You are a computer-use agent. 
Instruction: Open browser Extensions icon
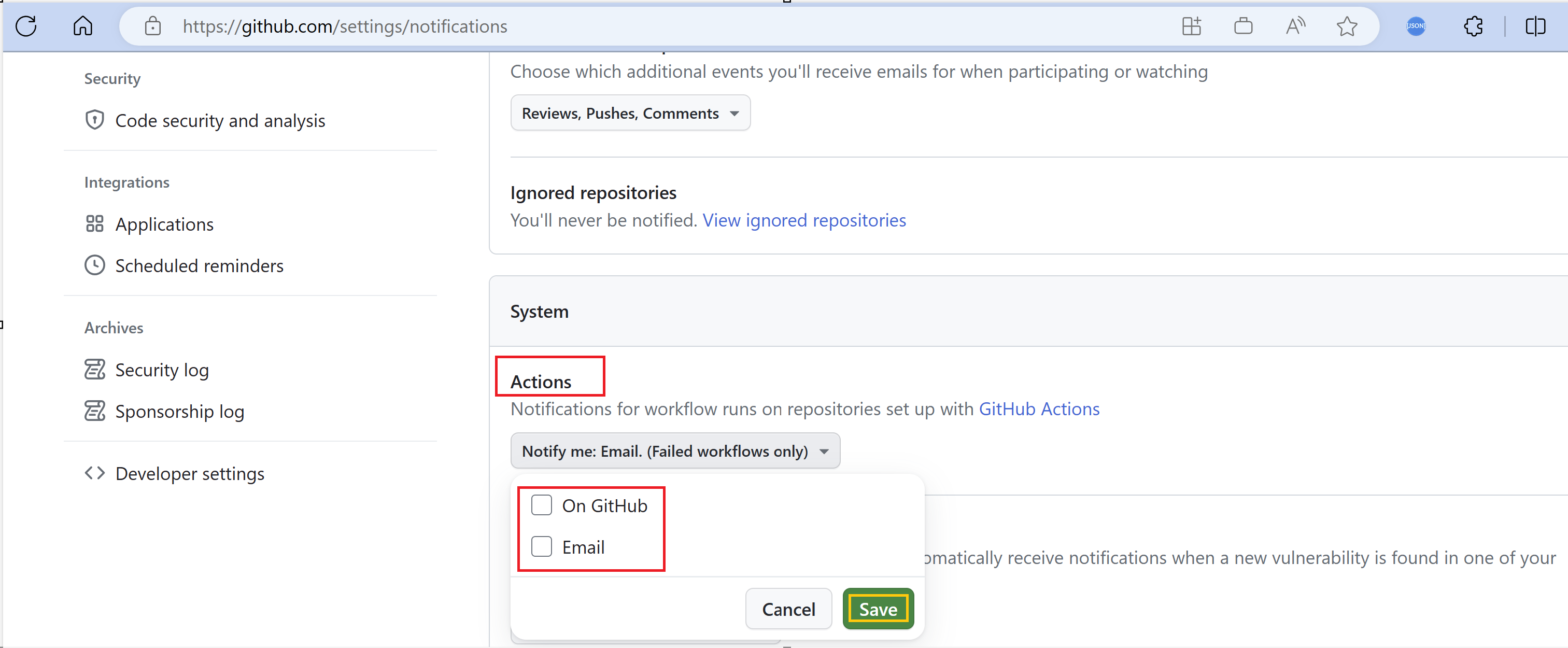tap(1474, 26)
